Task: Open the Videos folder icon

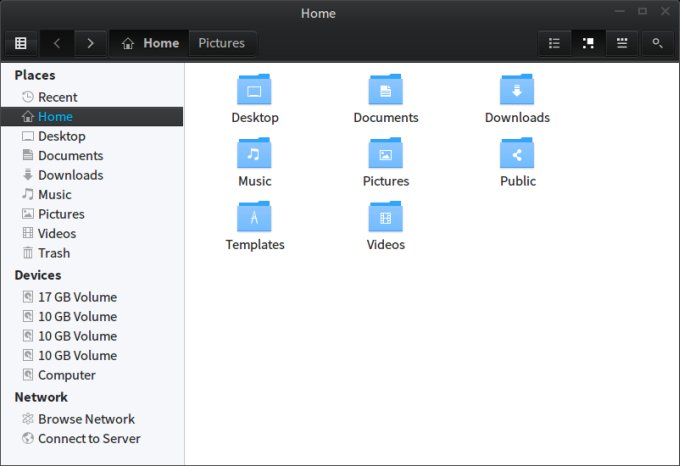Action: click(386, 217)
